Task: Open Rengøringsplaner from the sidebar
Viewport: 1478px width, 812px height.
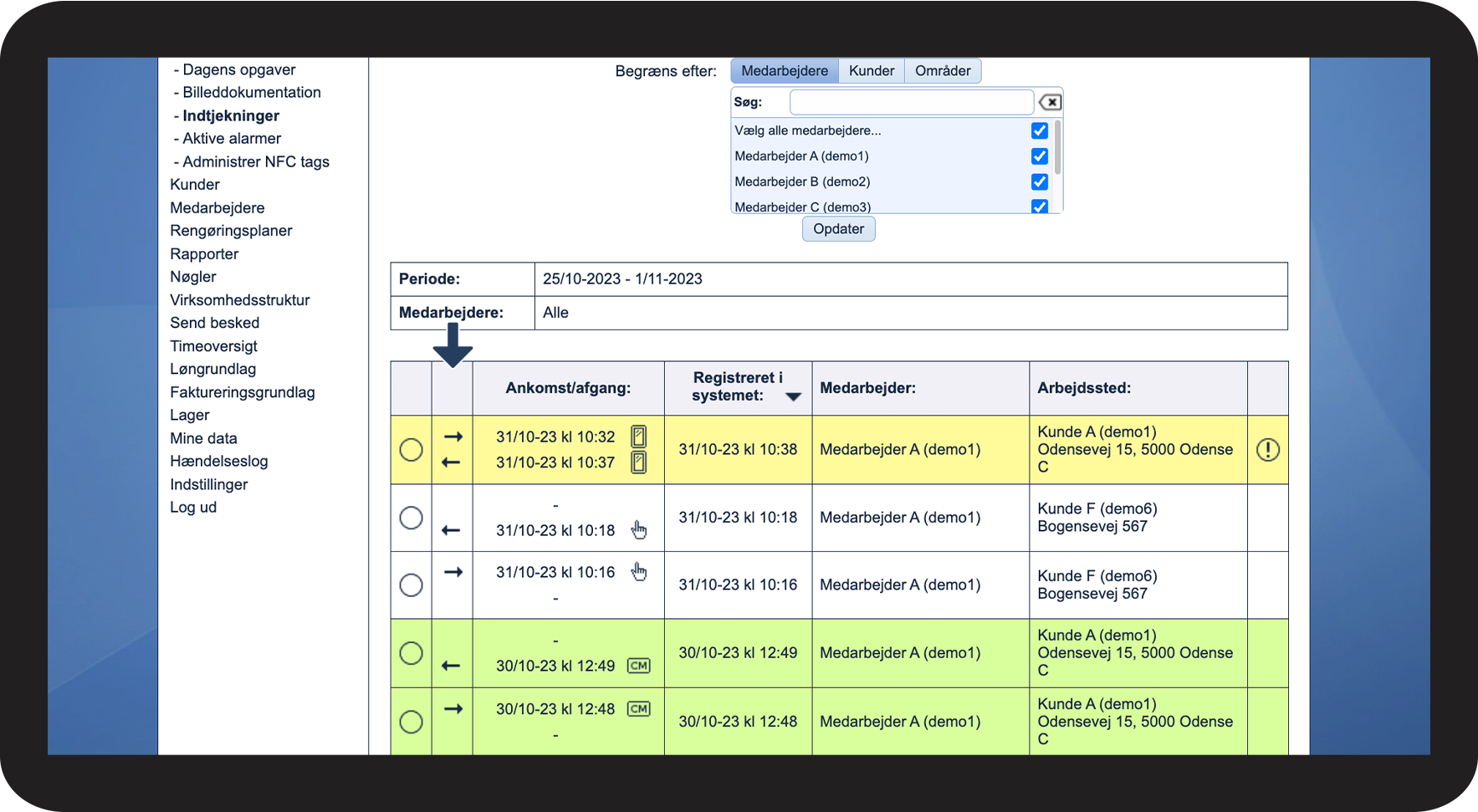Action: [231, 231]
